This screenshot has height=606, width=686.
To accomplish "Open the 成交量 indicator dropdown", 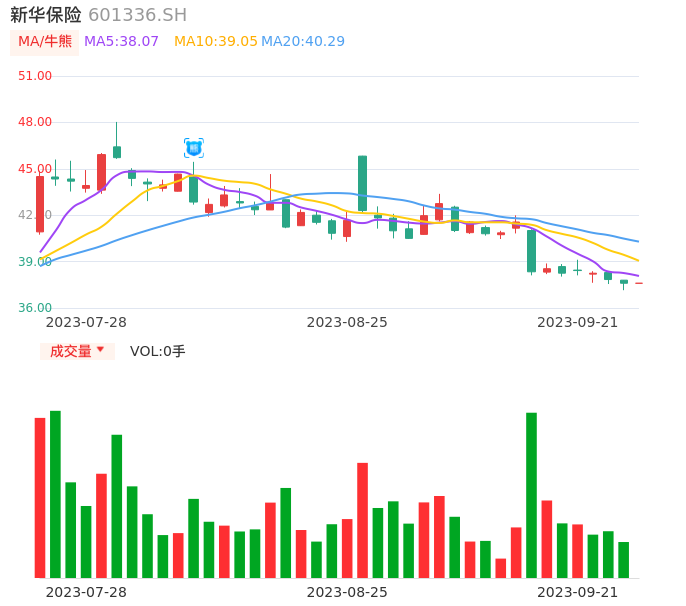I will pyautogui.click(x=77, y=351).
